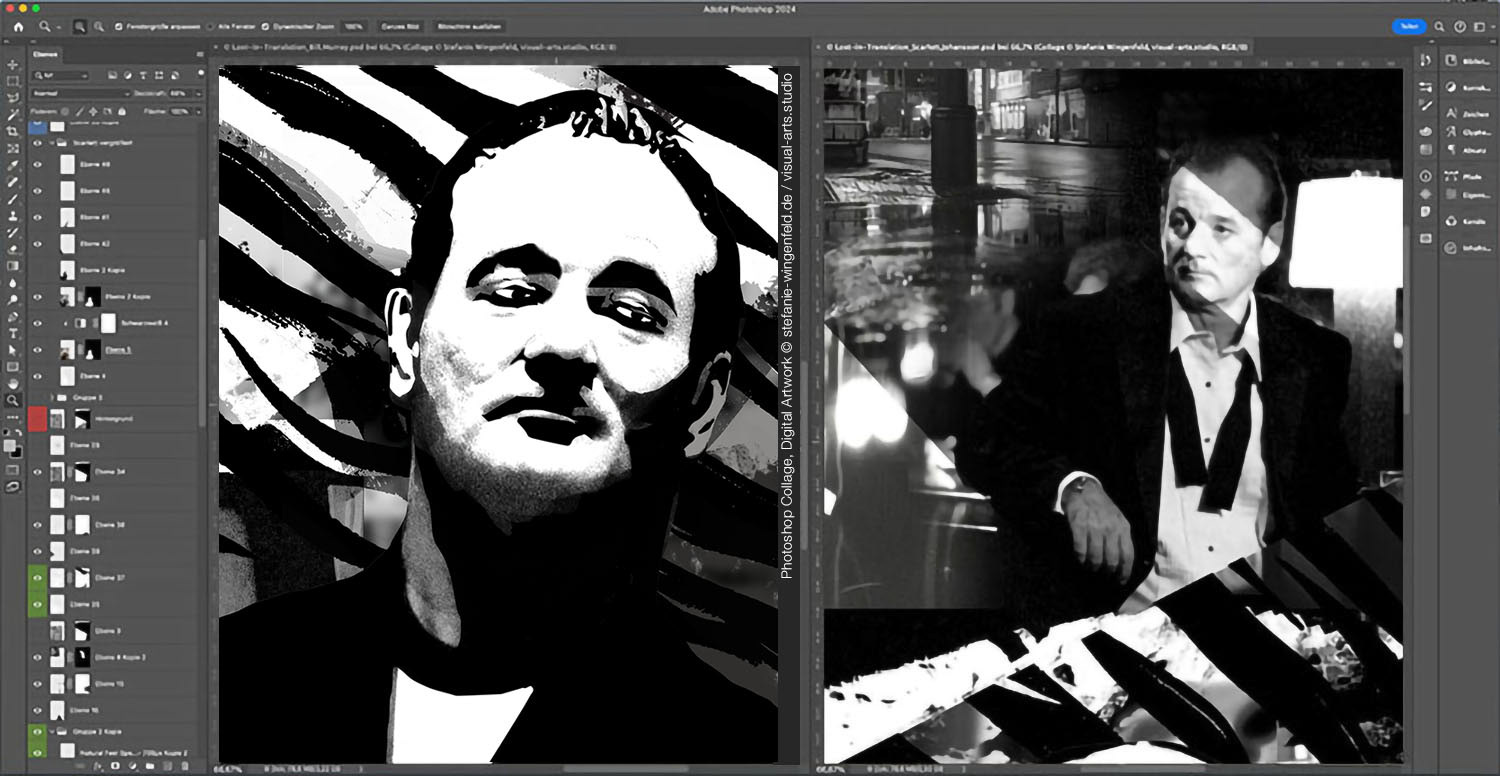
Task: Hide the 'Ebene 4' layer
Action: (x=38, y=377)
